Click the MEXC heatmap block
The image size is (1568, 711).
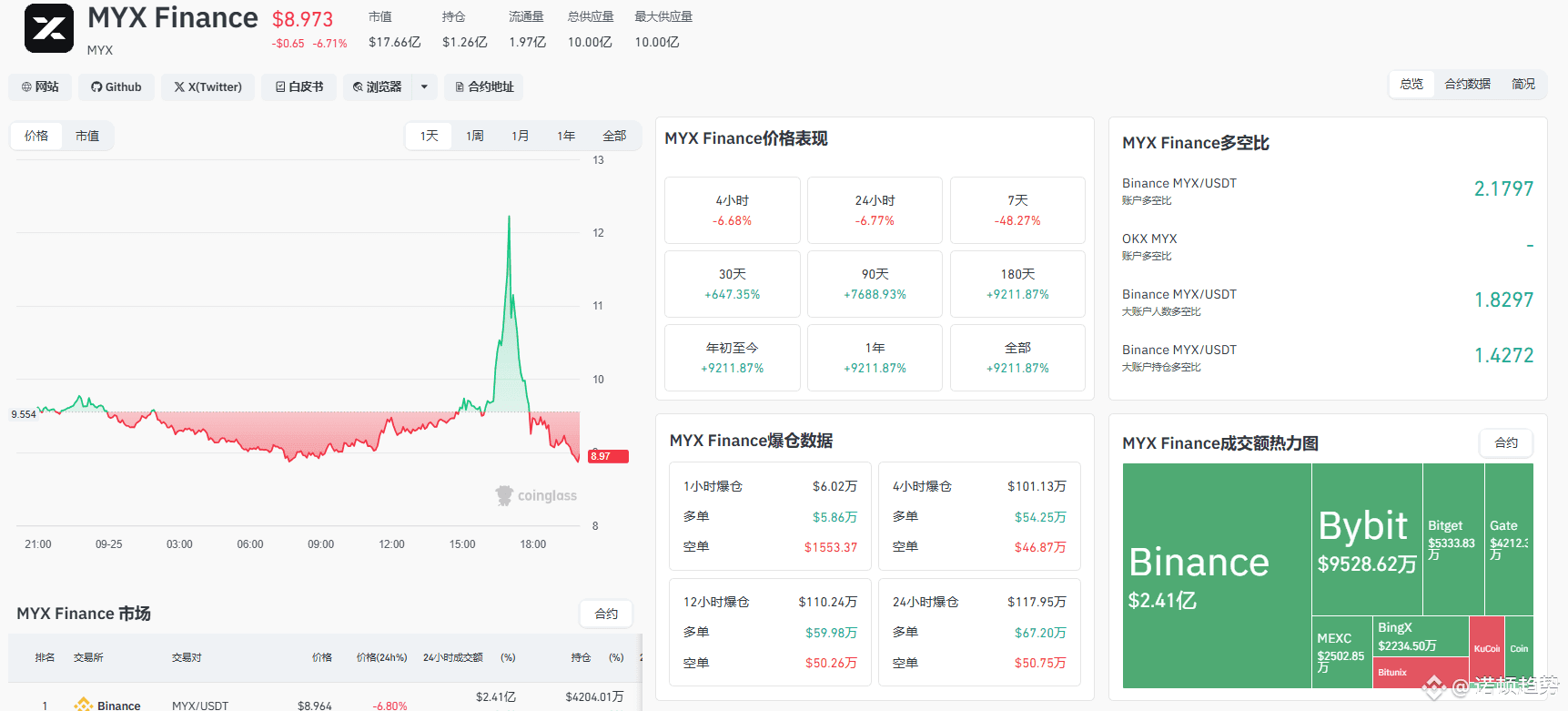pos(1341,652)
